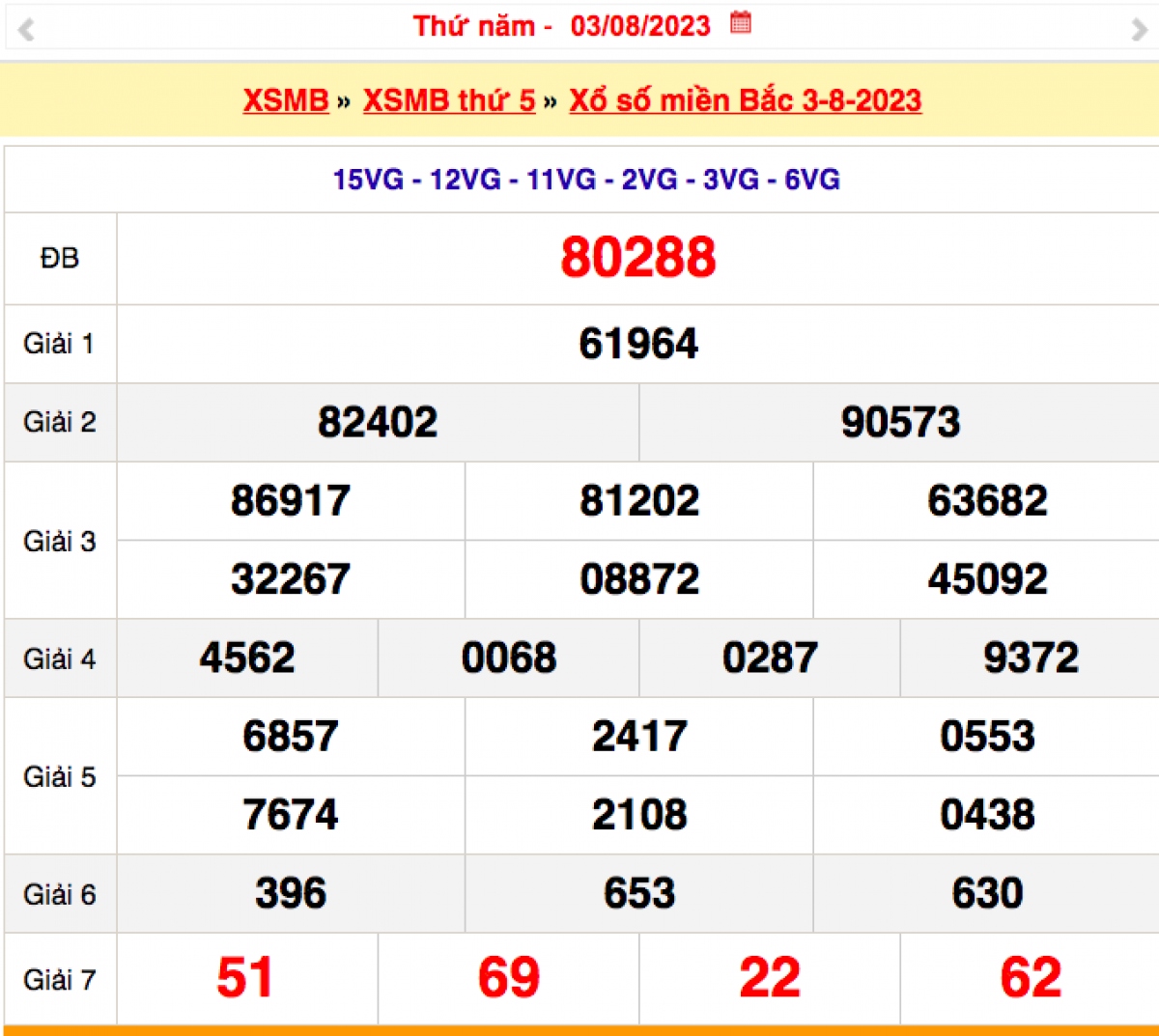Image resolution: width=1159 pixels, height=1036 pixels.
Task: Open the calendar date picker icon
Action: click(x=741, y=22)
